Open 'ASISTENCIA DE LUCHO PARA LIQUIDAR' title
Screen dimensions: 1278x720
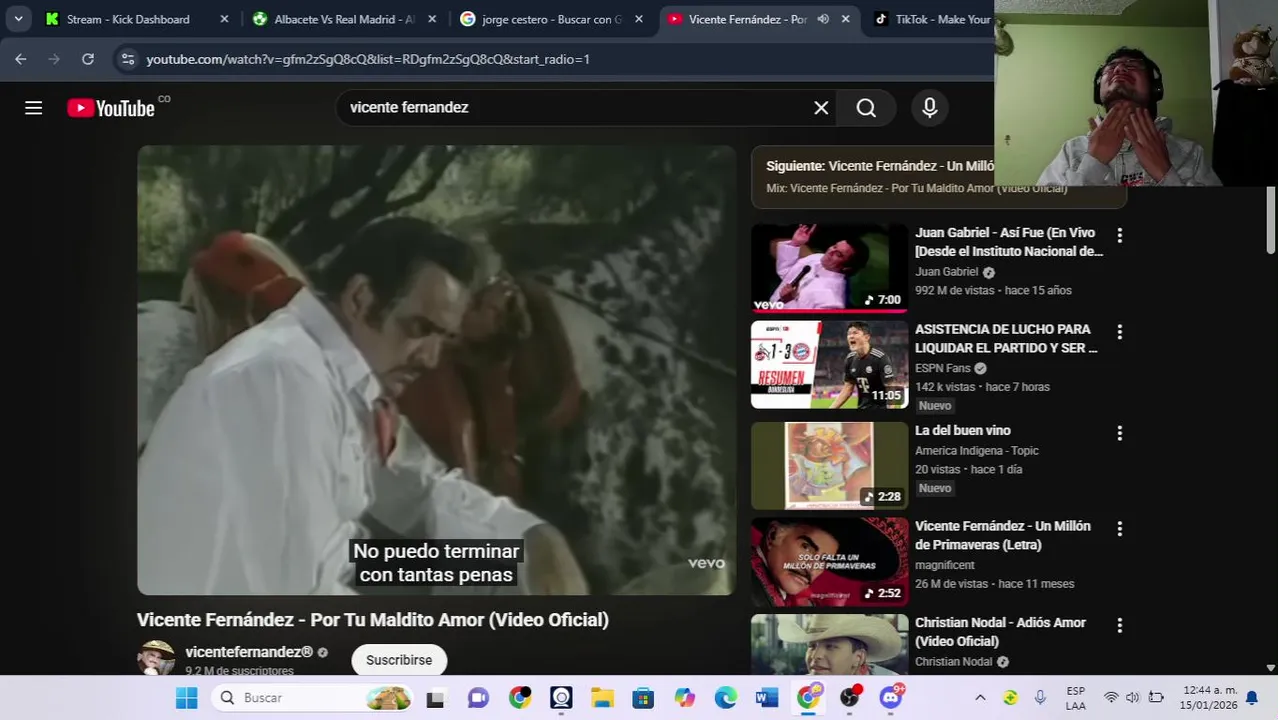pyautogui.click(x=1006, y=338)
